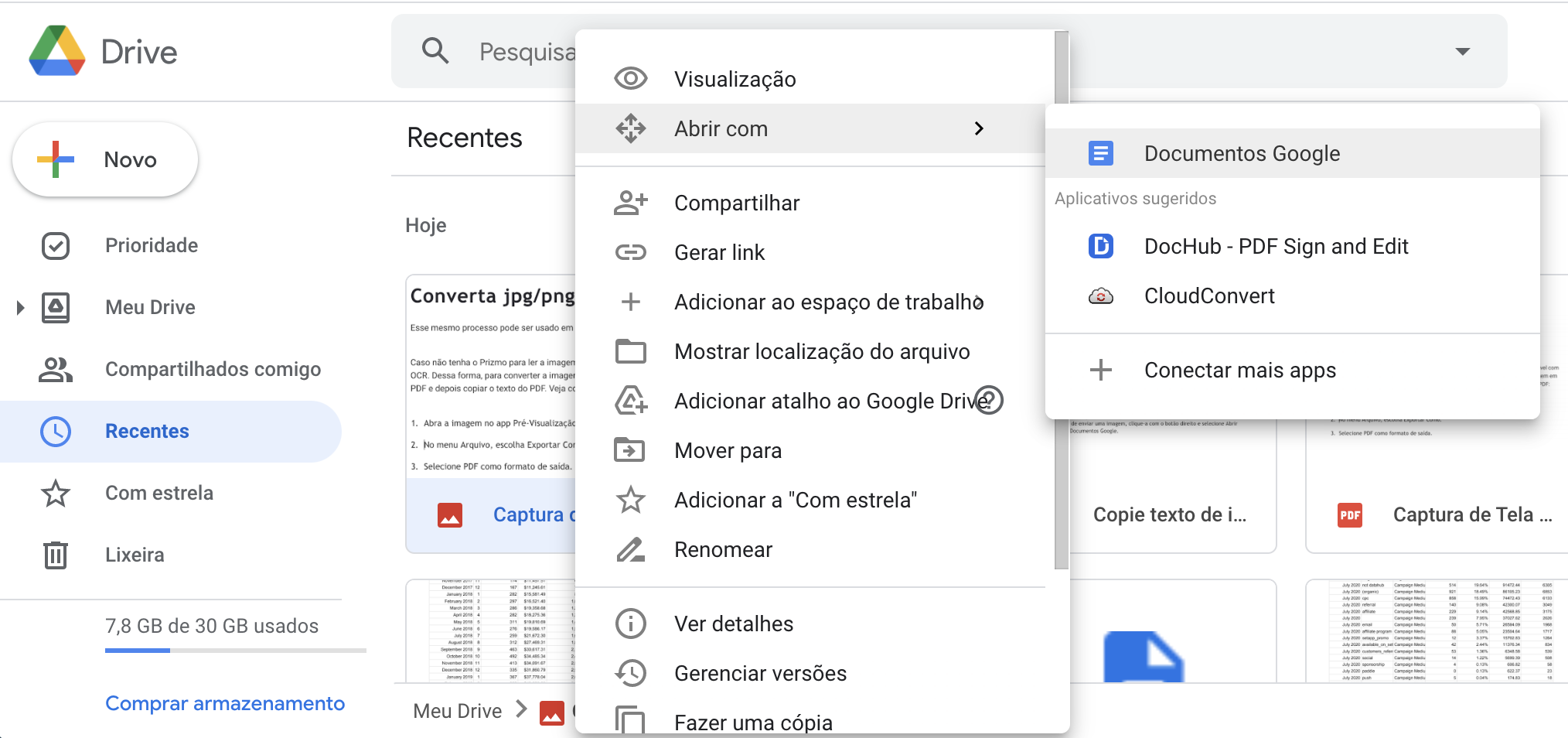Open the Lixeira trash folder
This screenshot has height=738, width=1568.
coord(134,555)
